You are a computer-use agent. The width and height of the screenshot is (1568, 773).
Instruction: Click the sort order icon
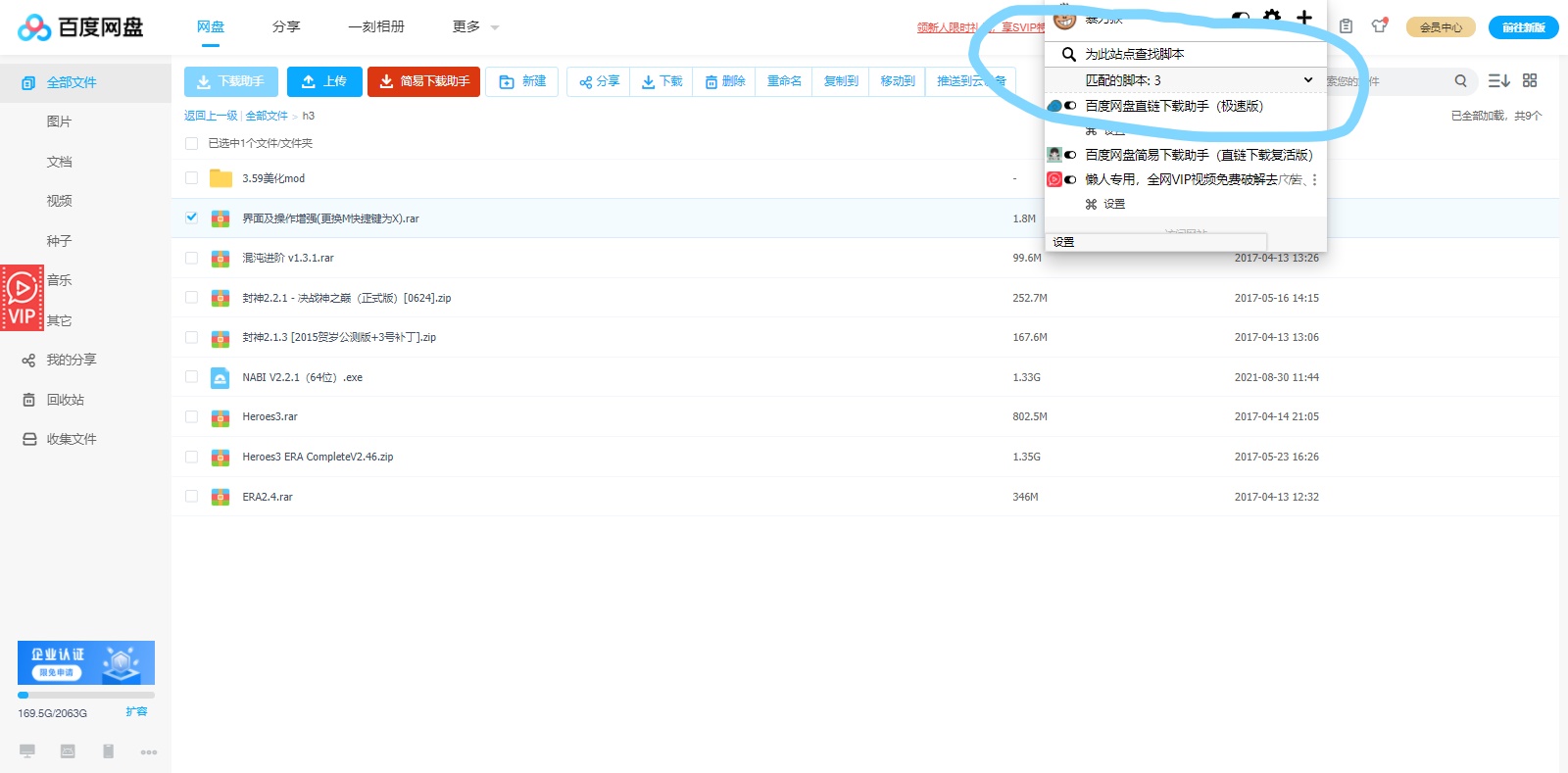click(x=1498, y=81)
